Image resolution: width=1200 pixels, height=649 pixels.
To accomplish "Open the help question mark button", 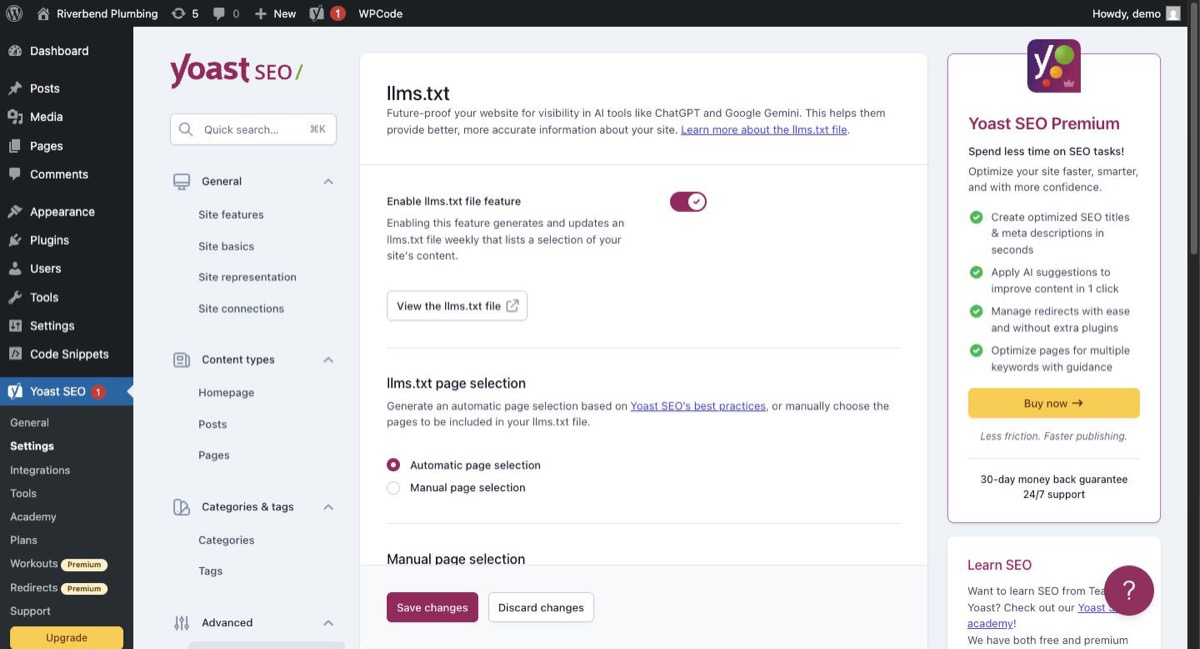I will pyautogui.click(x=1129, y=590).
